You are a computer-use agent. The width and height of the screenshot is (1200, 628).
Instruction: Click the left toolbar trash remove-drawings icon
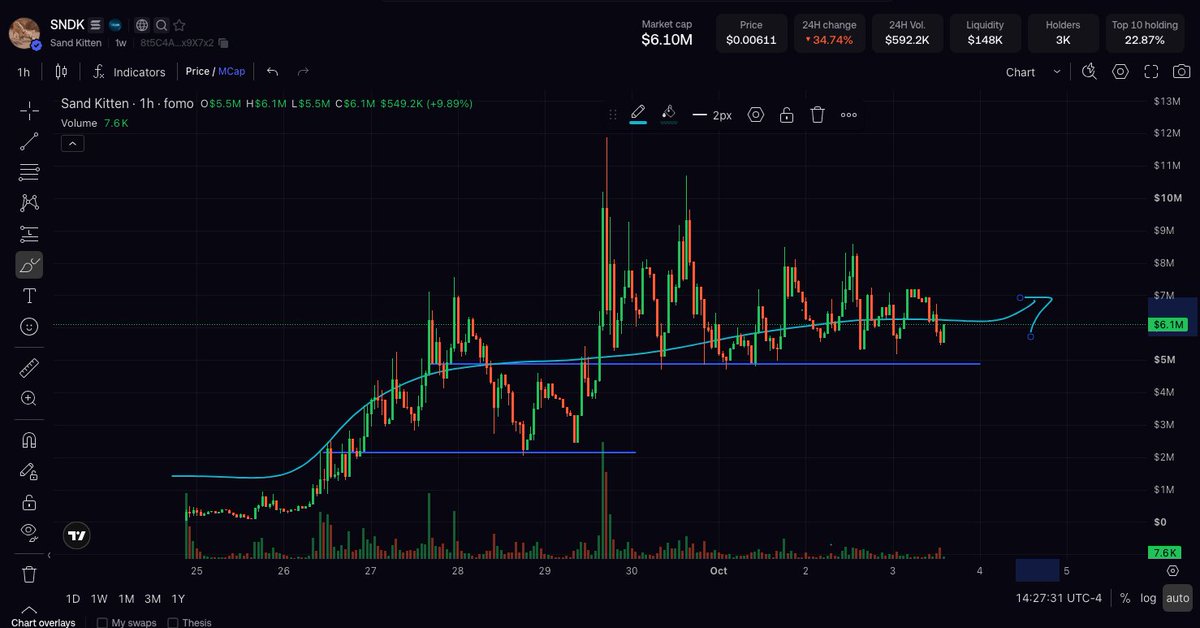(30, 574)
